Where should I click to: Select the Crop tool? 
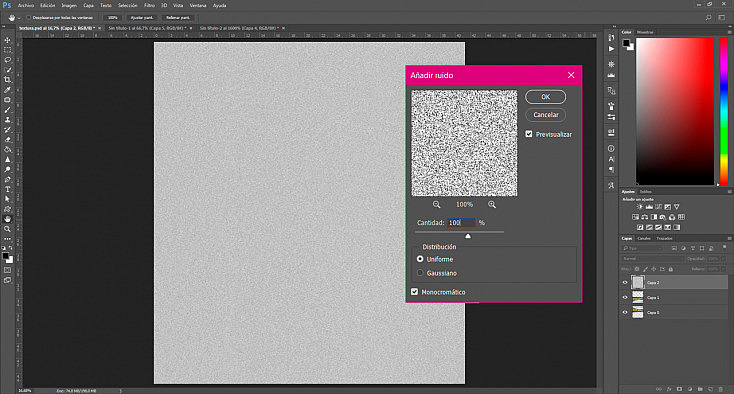click(x=7, y=80)
